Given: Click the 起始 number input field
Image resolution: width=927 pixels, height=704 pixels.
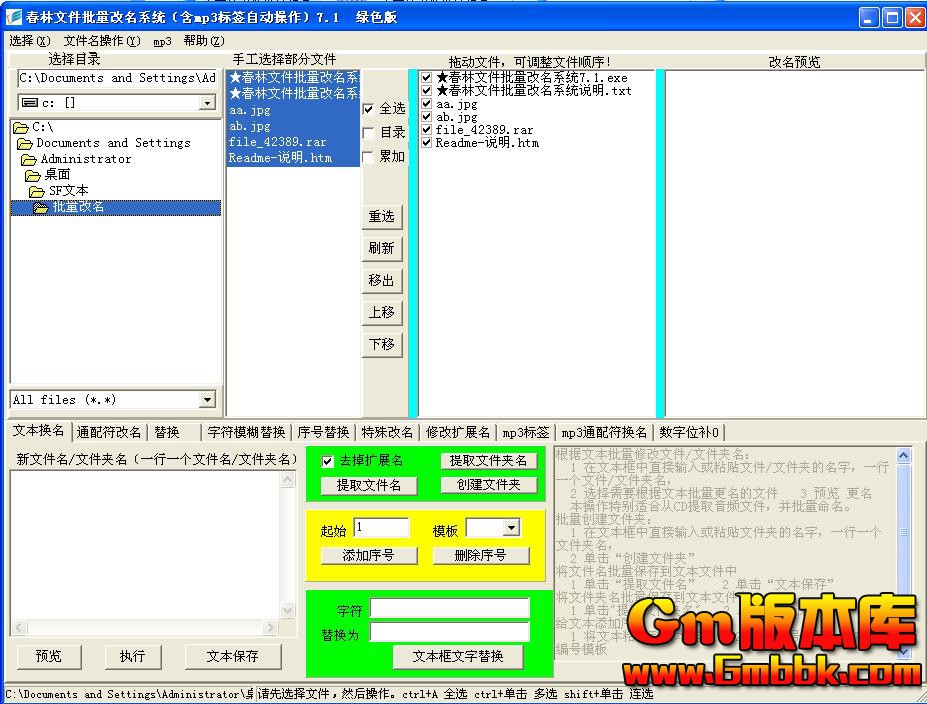Looking at the screenshot, I should [x=381, y=528].
